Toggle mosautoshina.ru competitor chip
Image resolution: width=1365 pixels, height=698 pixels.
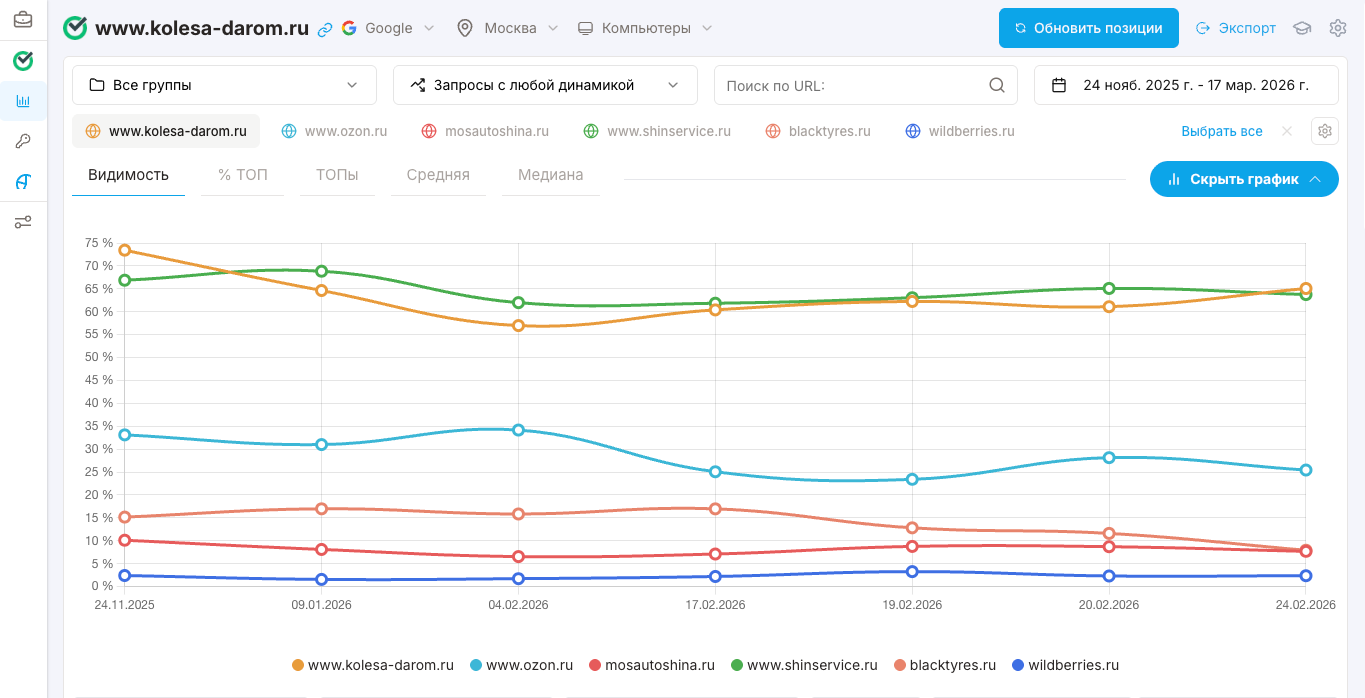485,131
